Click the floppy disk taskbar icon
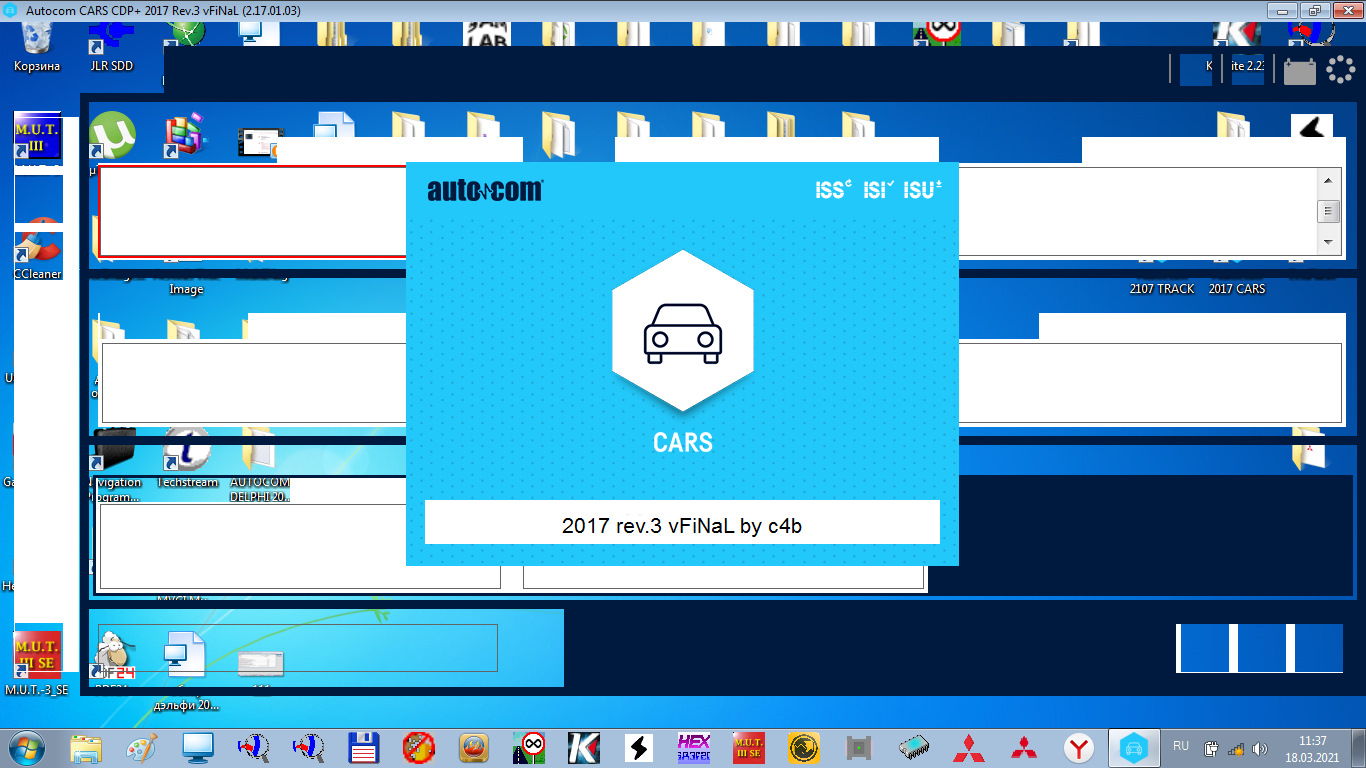Image resolution: width=1366 pixels, height=768 pixels. click(x=362, y=747)
